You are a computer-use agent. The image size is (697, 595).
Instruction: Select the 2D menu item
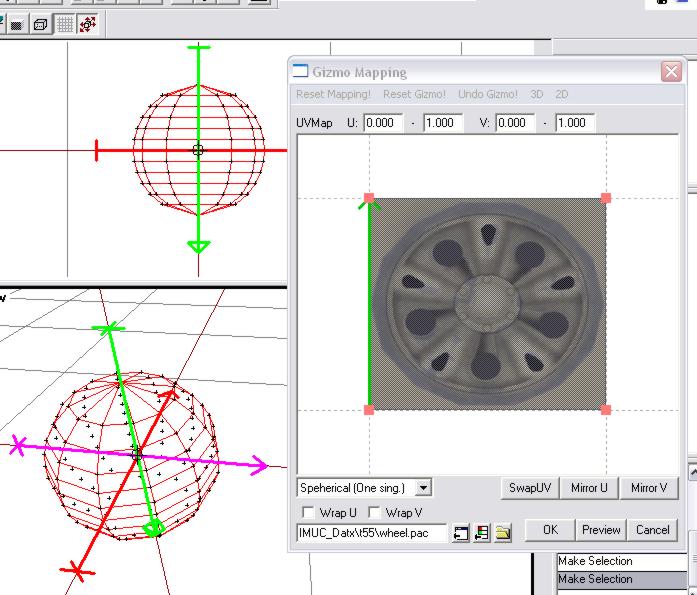562,94
